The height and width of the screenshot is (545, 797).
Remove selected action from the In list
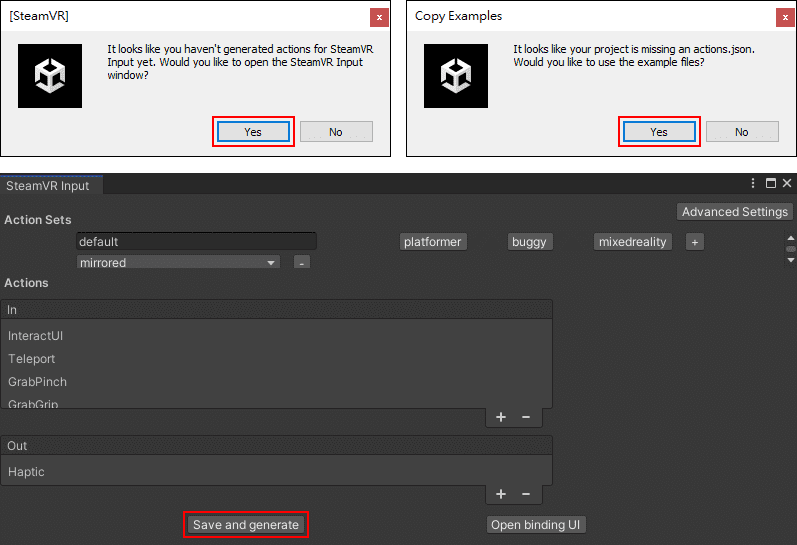pyautogui.click(x=526, y=417)
